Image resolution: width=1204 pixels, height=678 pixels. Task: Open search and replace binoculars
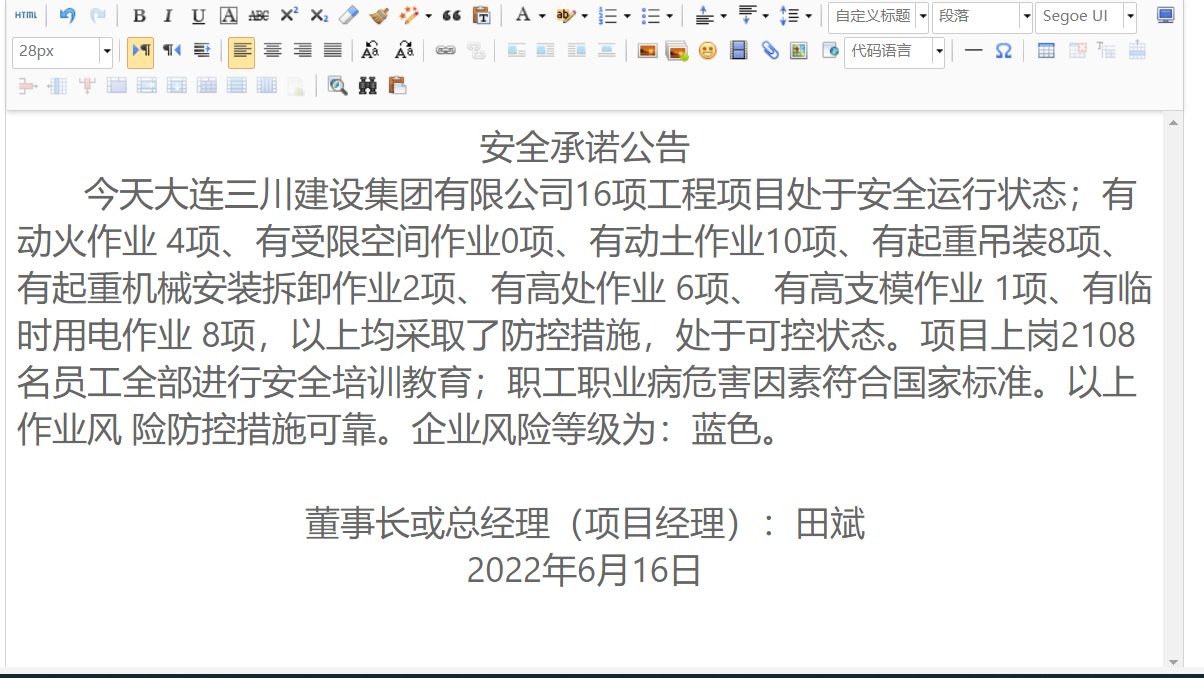point(367,86)
